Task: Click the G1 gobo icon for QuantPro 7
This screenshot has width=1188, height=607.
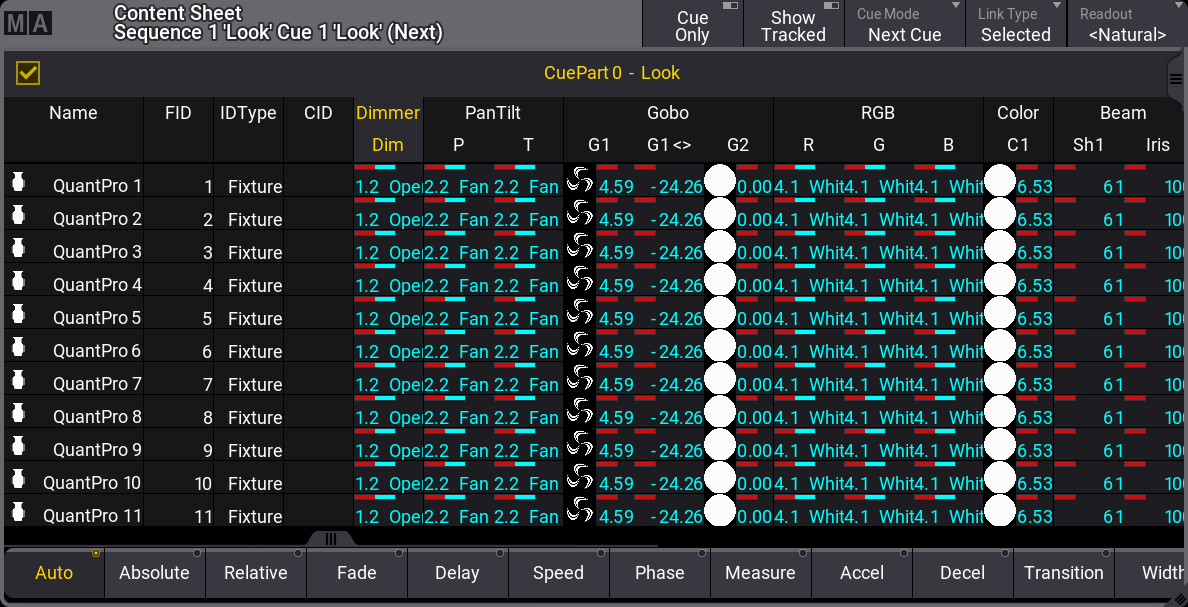Action: coord(580,378)
